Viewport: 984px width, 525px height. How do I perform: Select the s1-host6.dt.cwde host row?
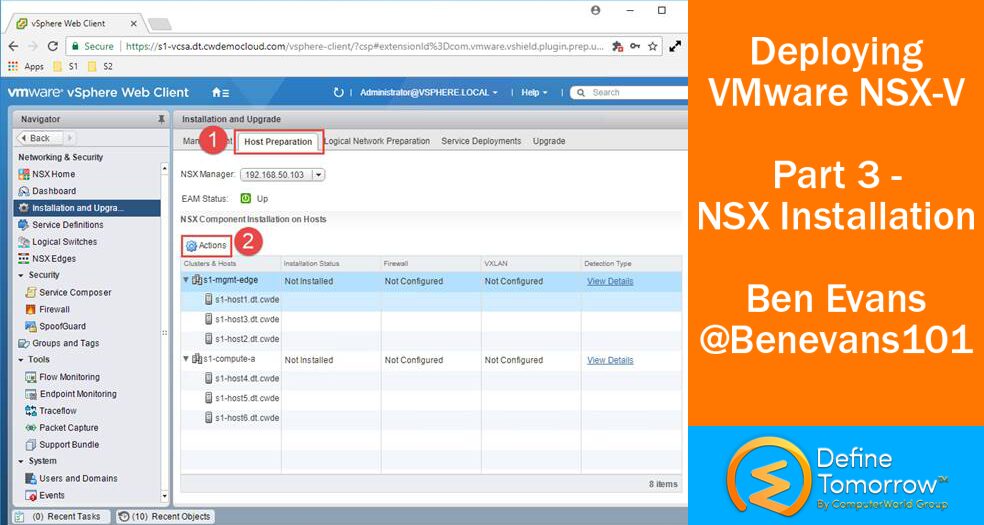(x=430, y=417)
